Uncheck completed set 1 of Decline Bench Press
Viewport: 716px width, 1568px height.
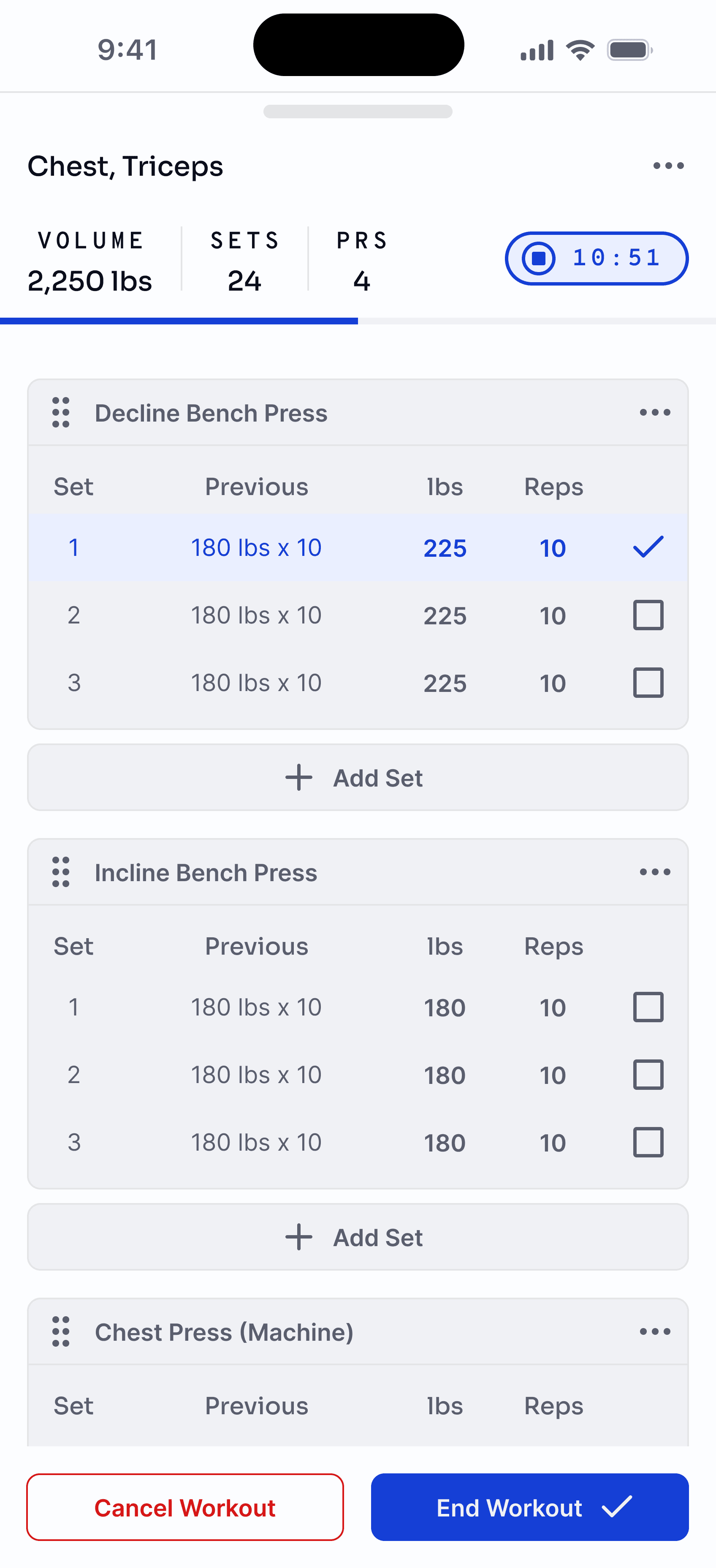[648, 547]
